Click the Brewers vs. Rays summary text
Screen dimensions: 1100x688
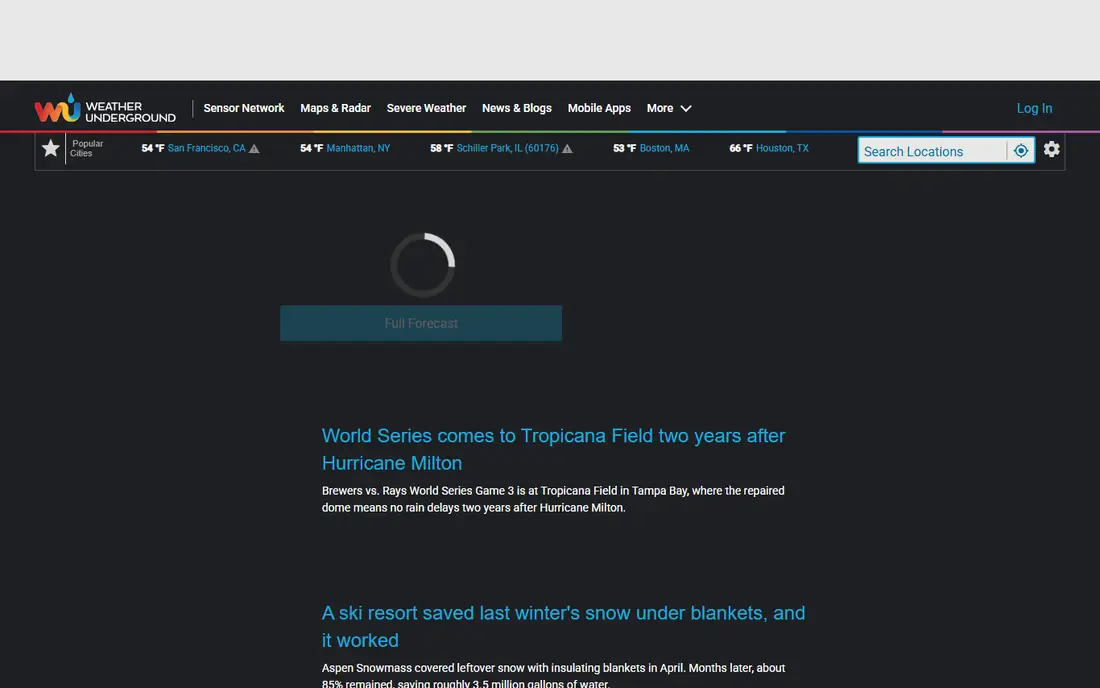point(553,499)
